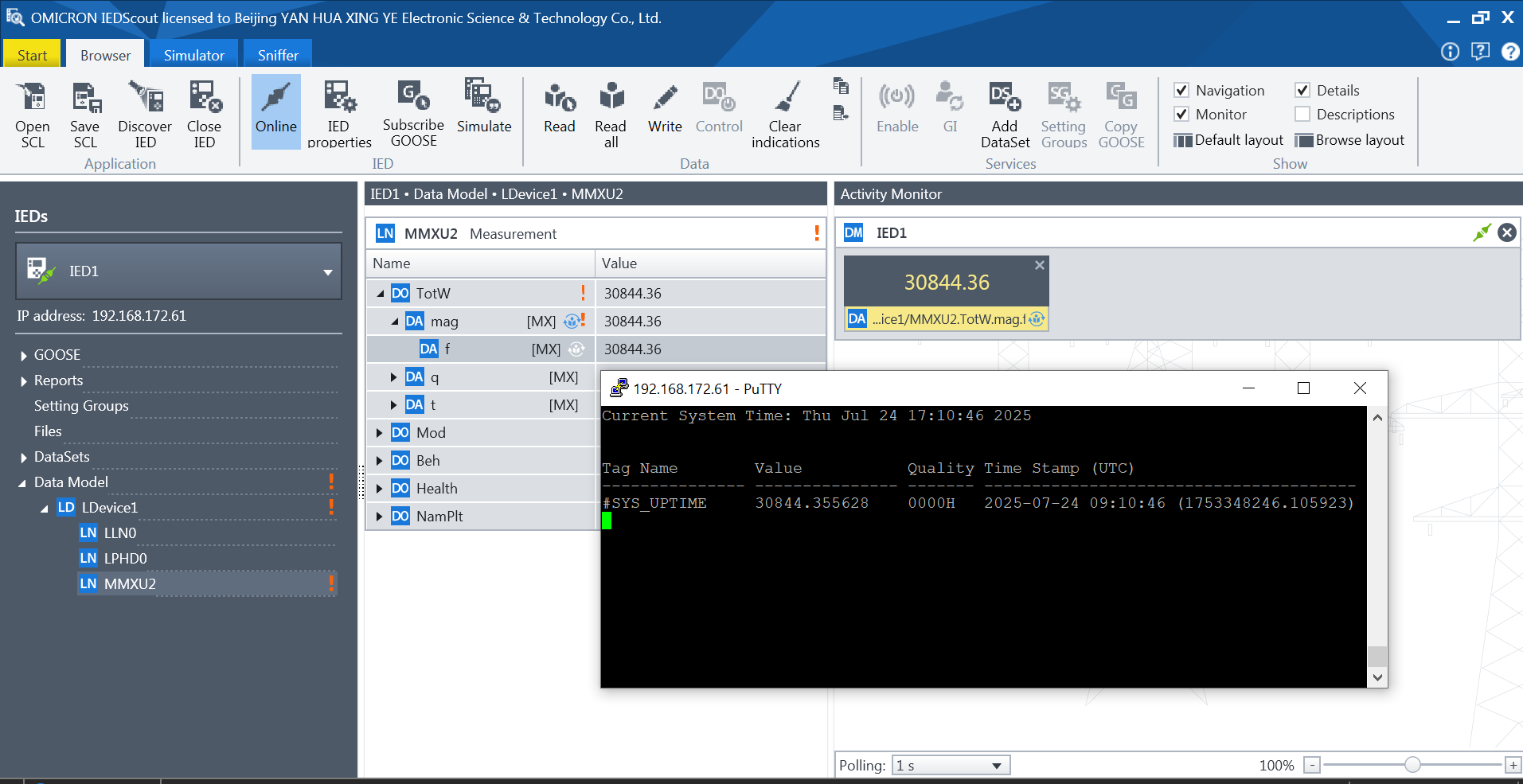Expand the GOOSE tree node
The image size is (1523, 784).
(24, 356)
